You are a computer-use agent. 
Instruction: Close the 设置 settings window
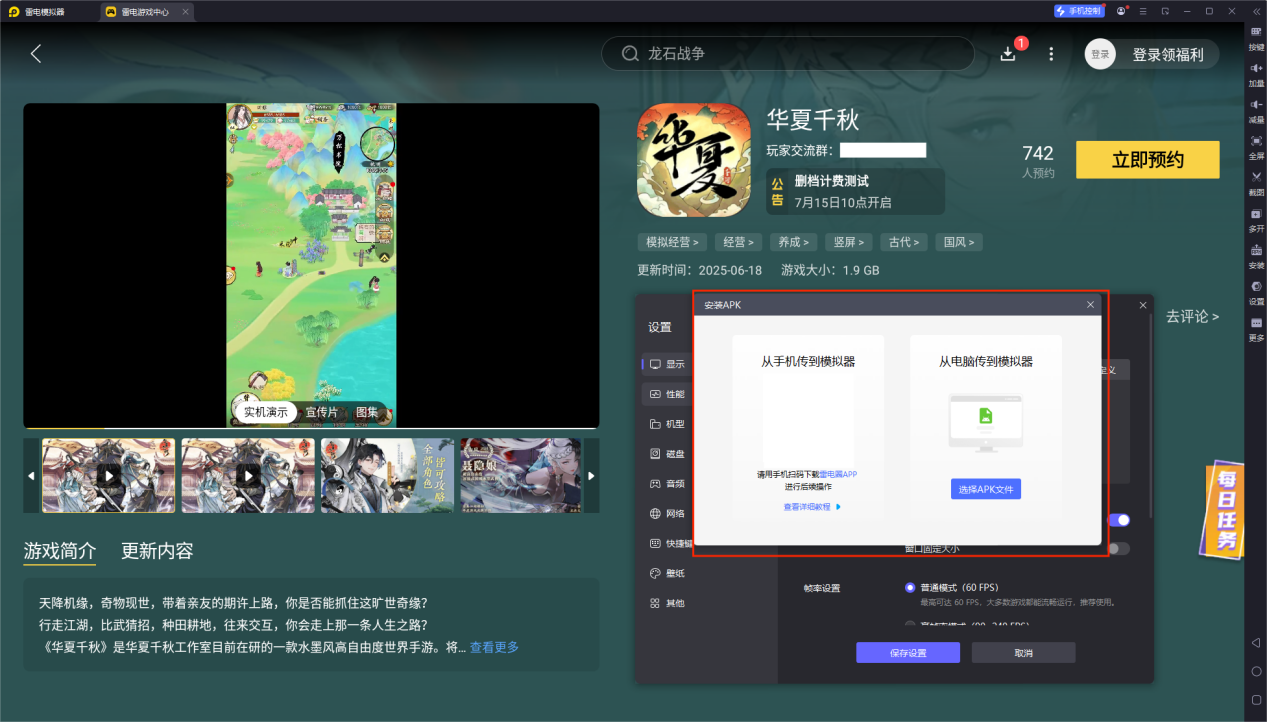click(x=1142, y=304)
